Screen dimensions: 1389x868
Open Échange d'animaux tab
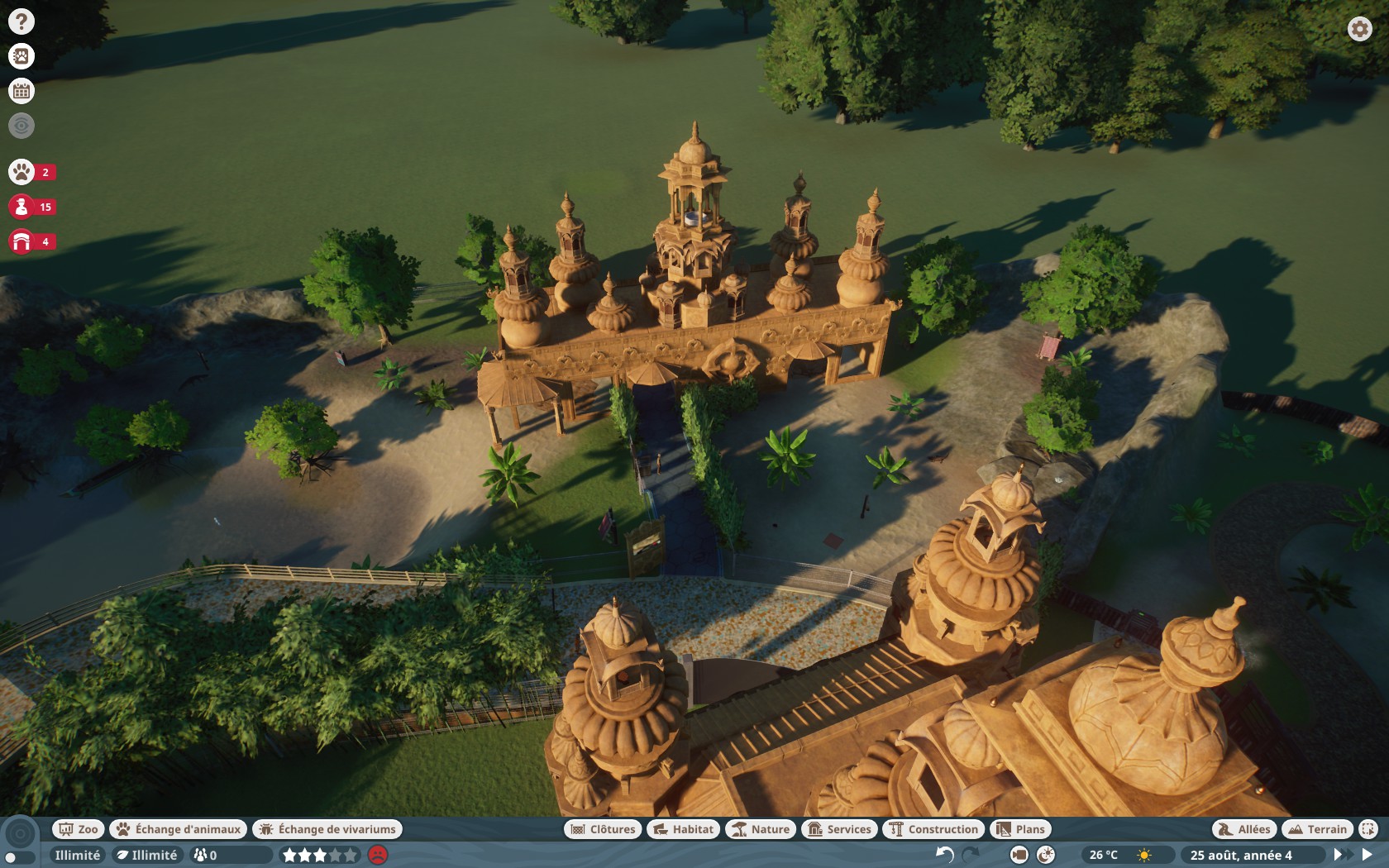pos(179,829)
